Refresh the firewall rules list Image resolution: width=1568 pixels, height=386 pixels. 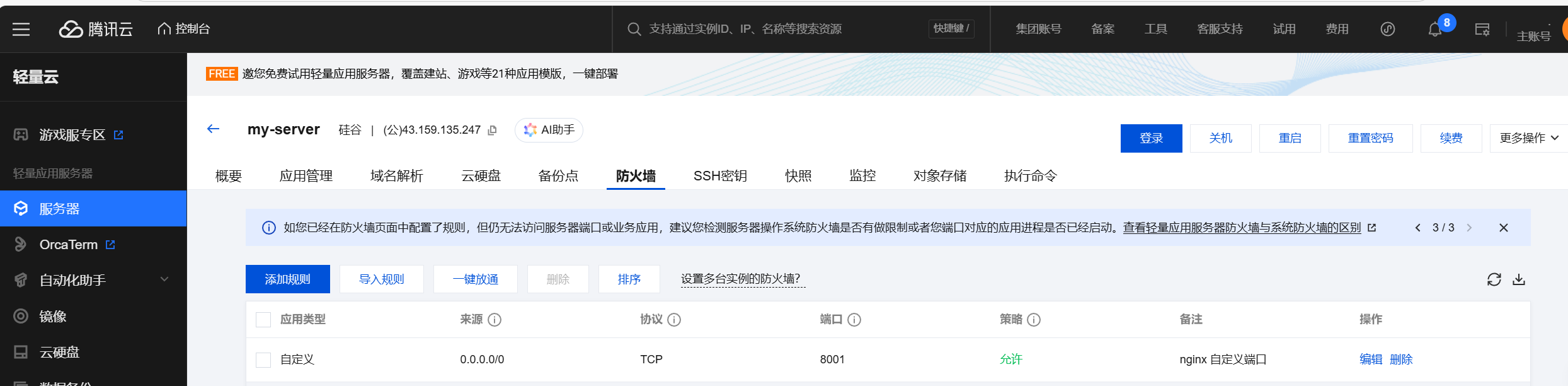pyautogui.click(x=1494, y=279)
